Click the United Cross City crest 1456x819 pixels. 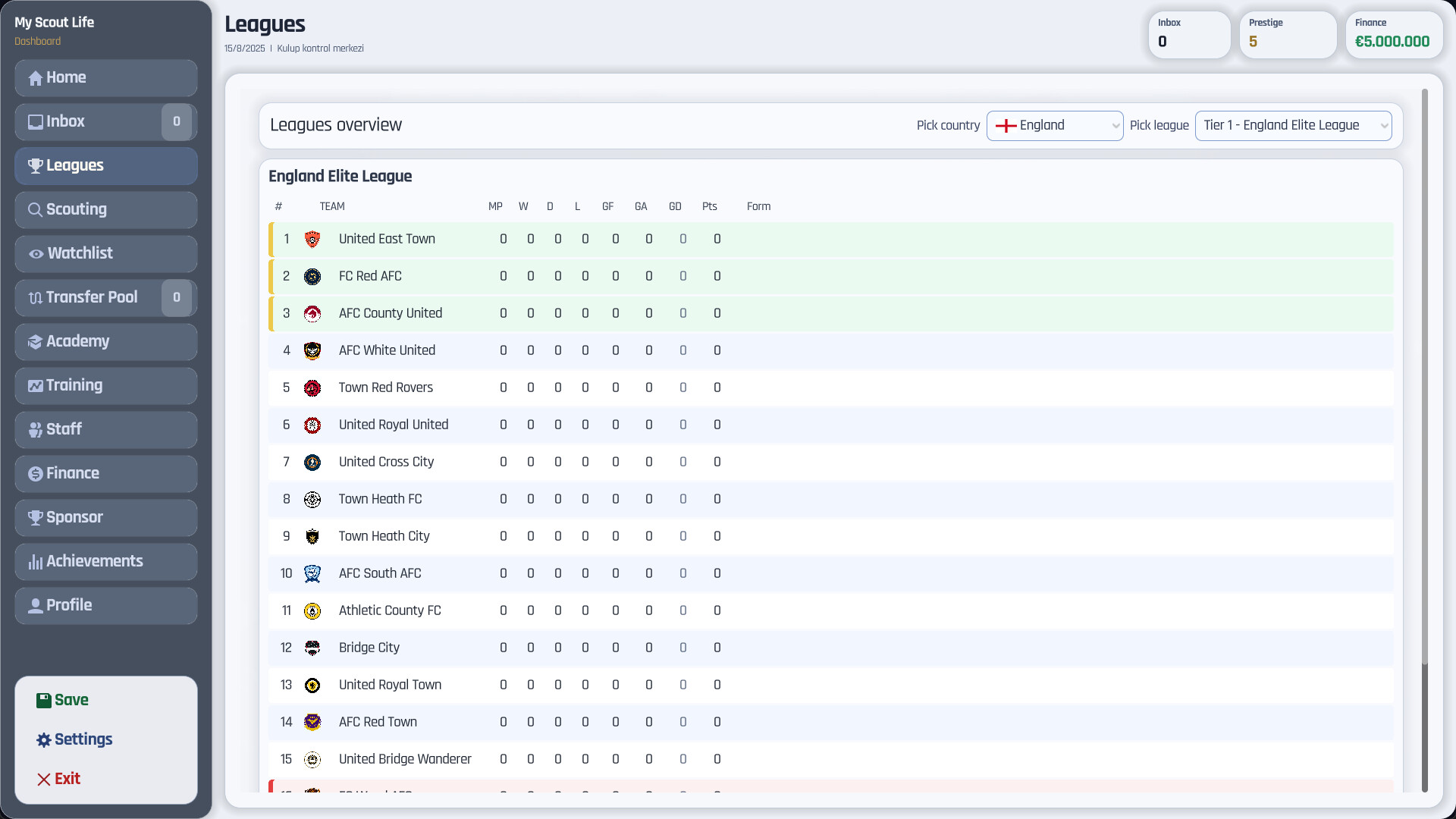pos(312,463)
